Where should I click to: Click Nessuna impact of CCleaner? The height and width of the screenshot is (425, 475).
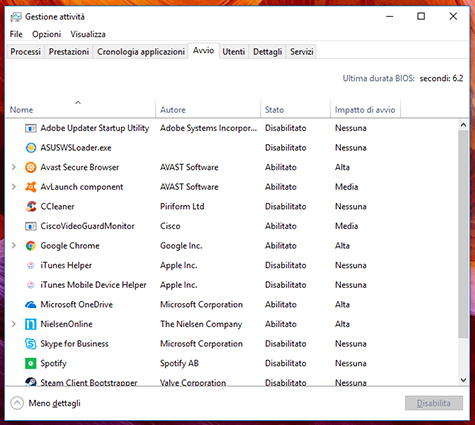(x=351, y=207)
